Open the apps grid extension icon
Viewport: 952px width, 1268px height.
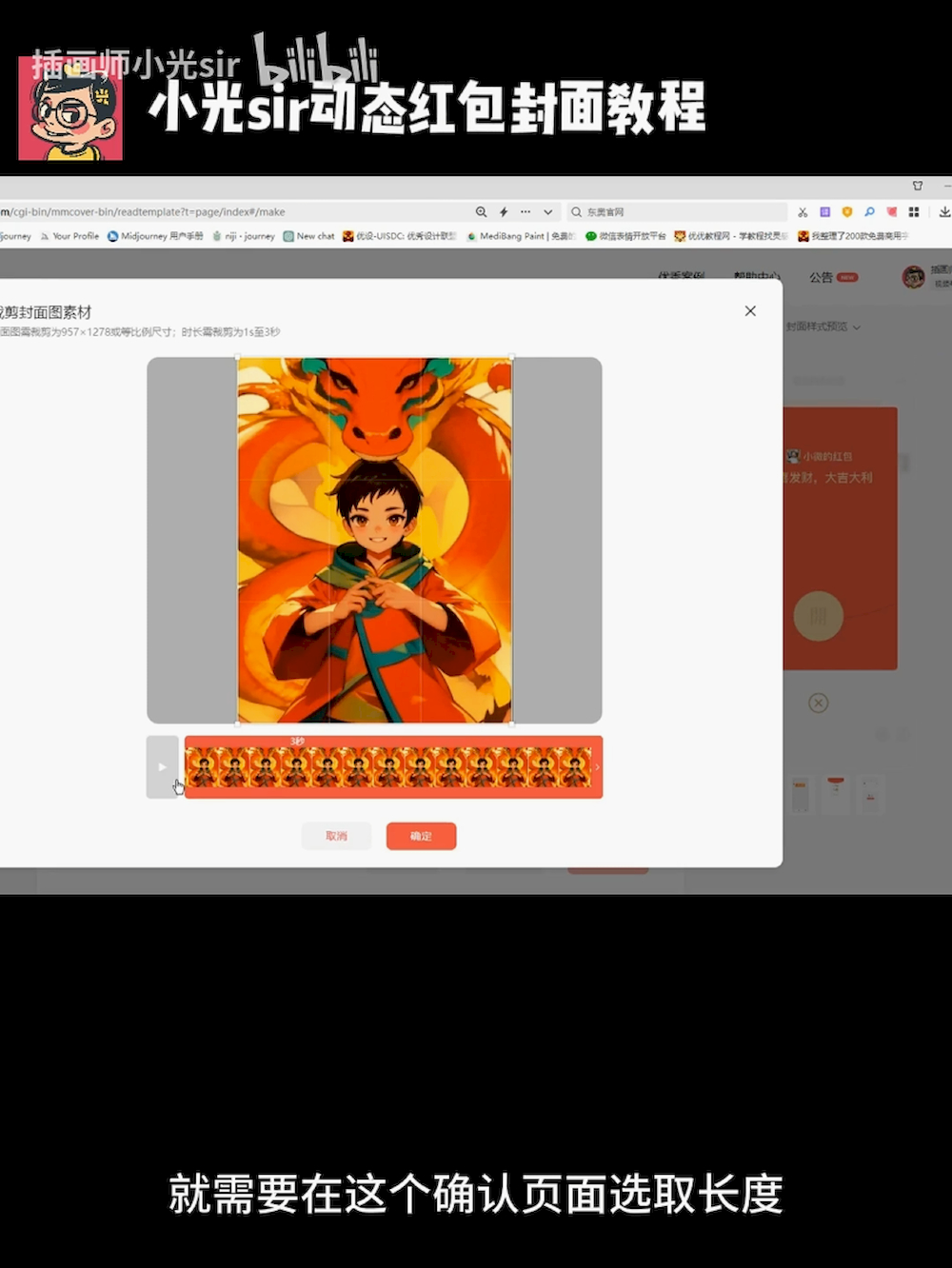(x=914, y=212)
